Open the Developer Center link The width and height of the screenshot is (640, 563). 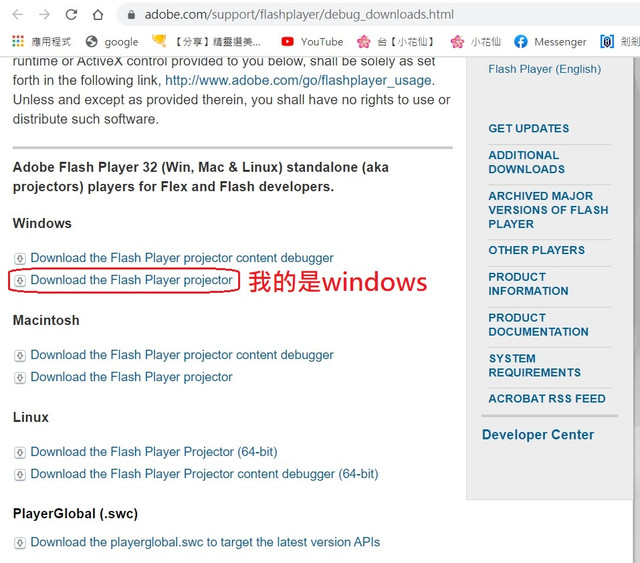(x=538, y=435)
